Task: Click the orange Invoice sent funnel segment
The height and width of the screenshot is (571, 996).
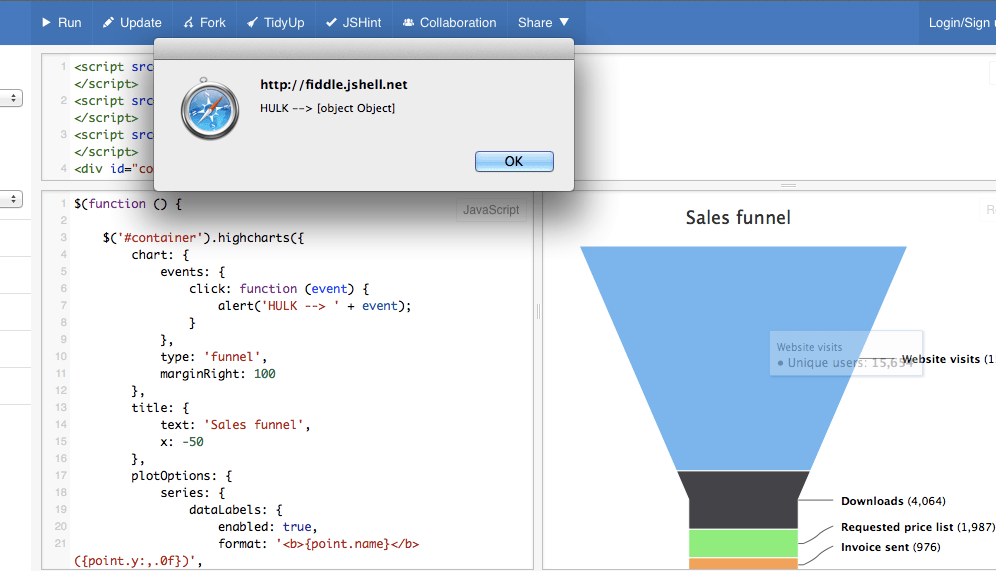Action: click(743, 564)
